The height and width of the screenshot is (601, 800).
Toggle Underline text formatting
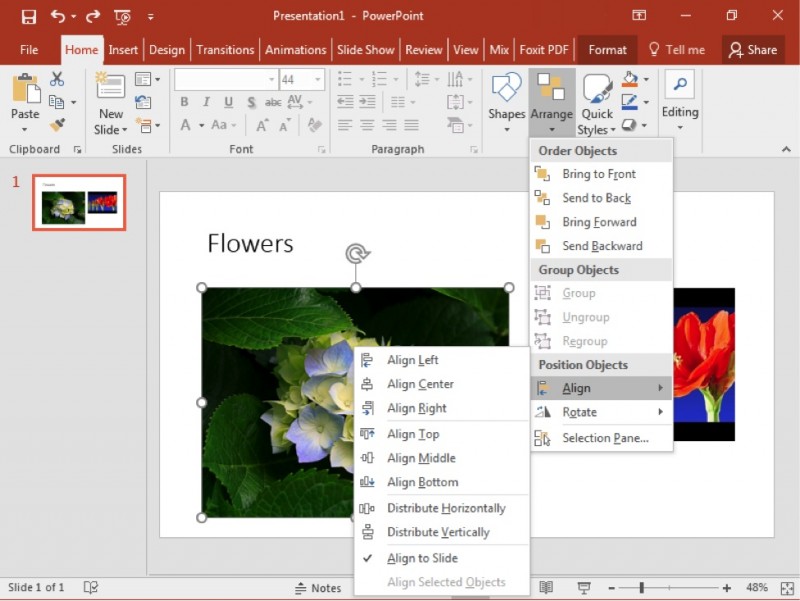pos(228,102)
